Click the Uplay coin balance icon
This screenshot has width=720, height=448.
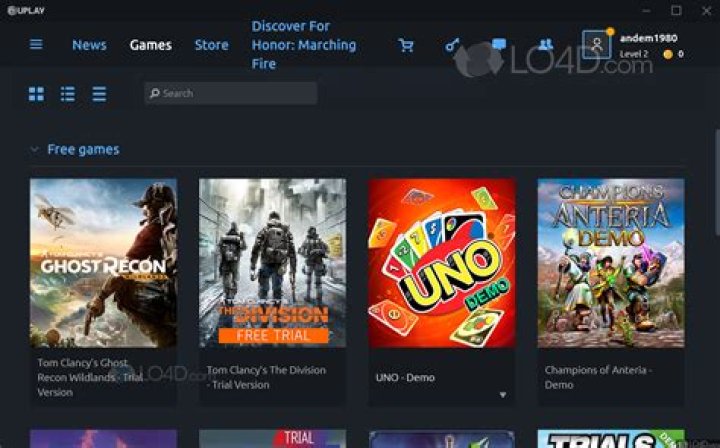pyautogui.click(x=668, y=54)
